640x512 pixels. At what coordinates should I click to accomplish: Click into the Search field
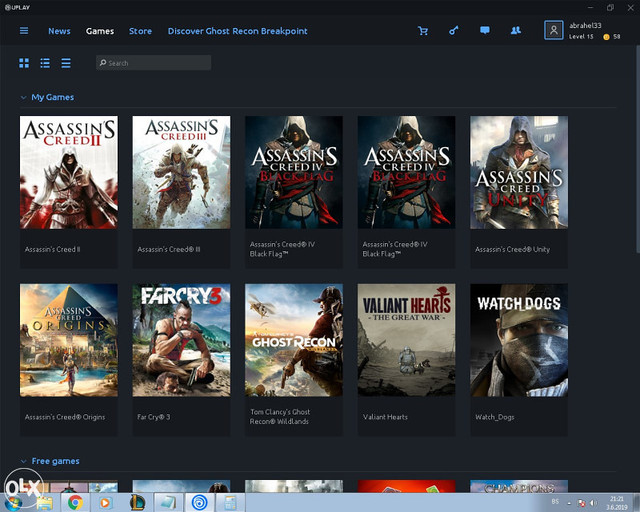coord(153,63)
